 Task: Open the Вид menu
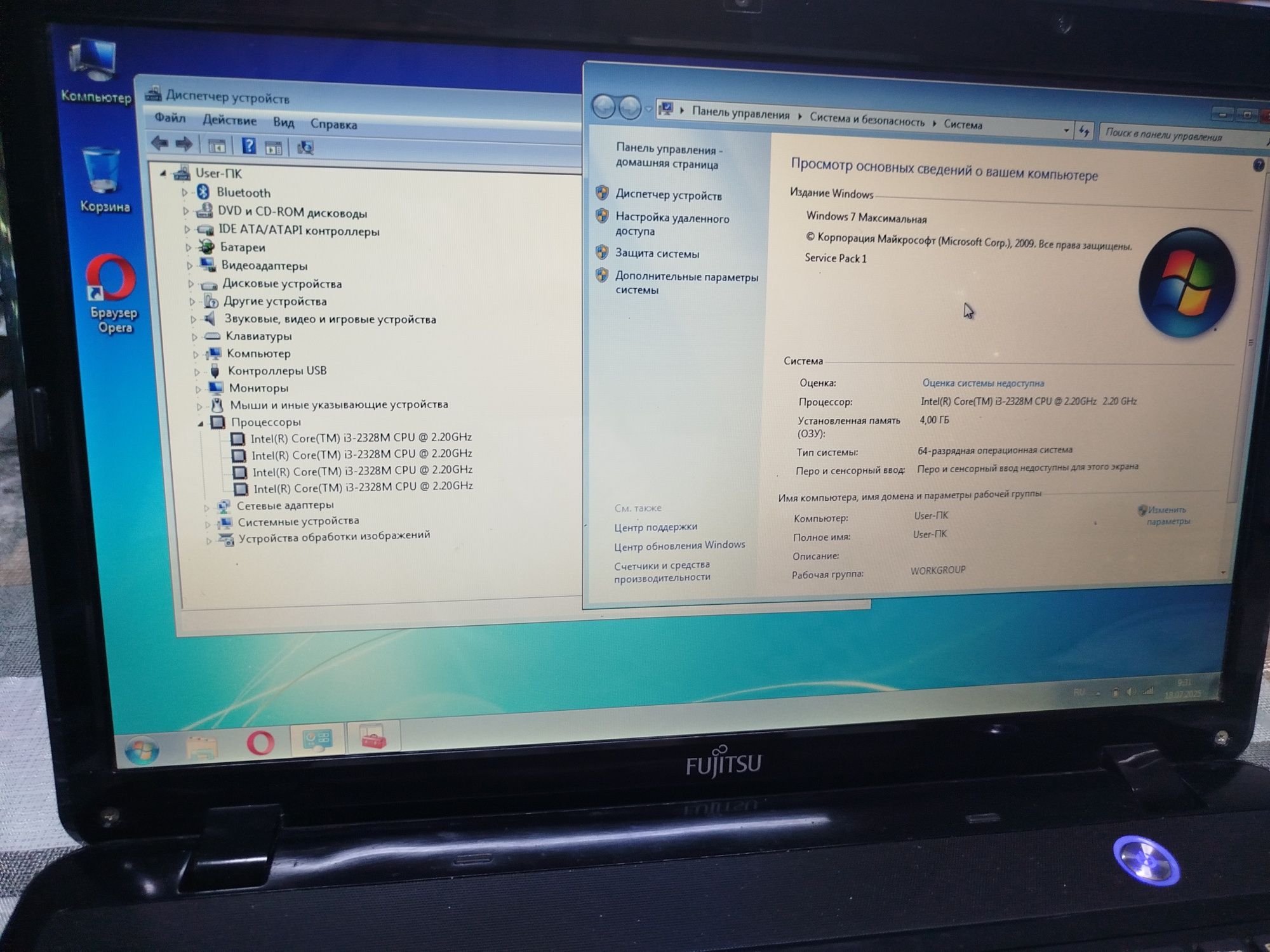[x=283, y=122]
